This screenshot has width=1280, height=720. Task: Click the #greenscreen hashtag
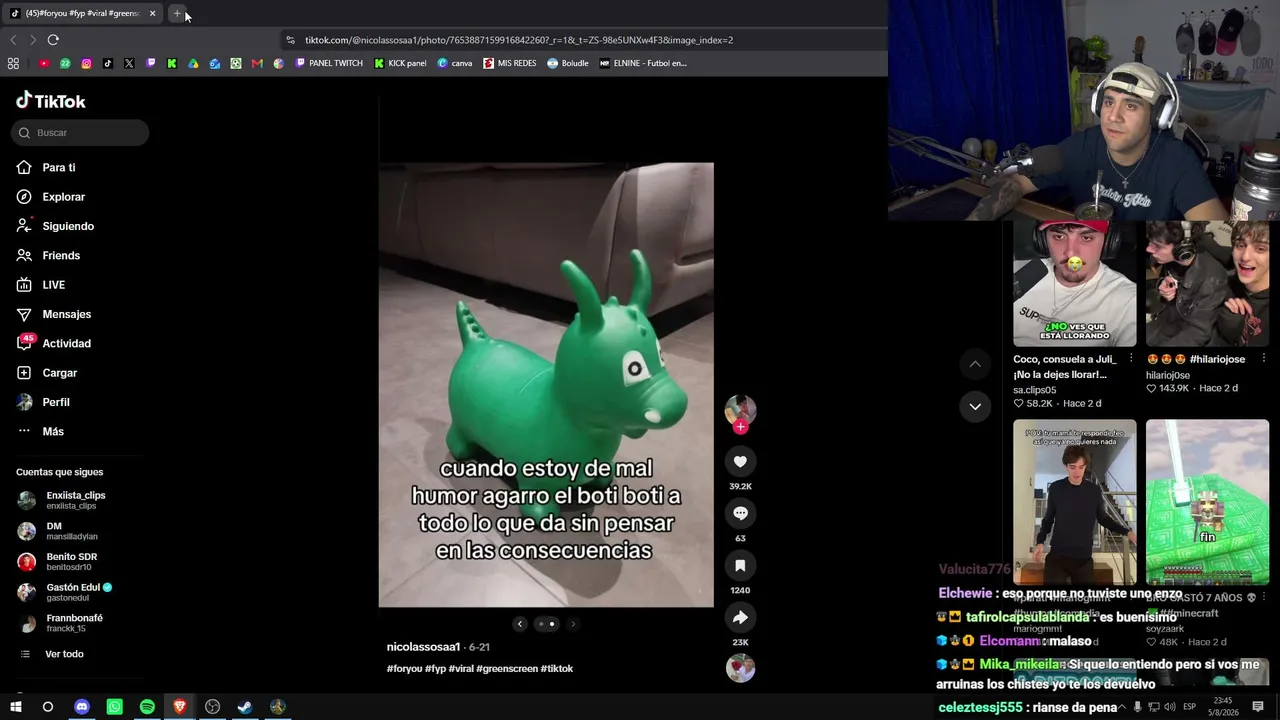506,669
